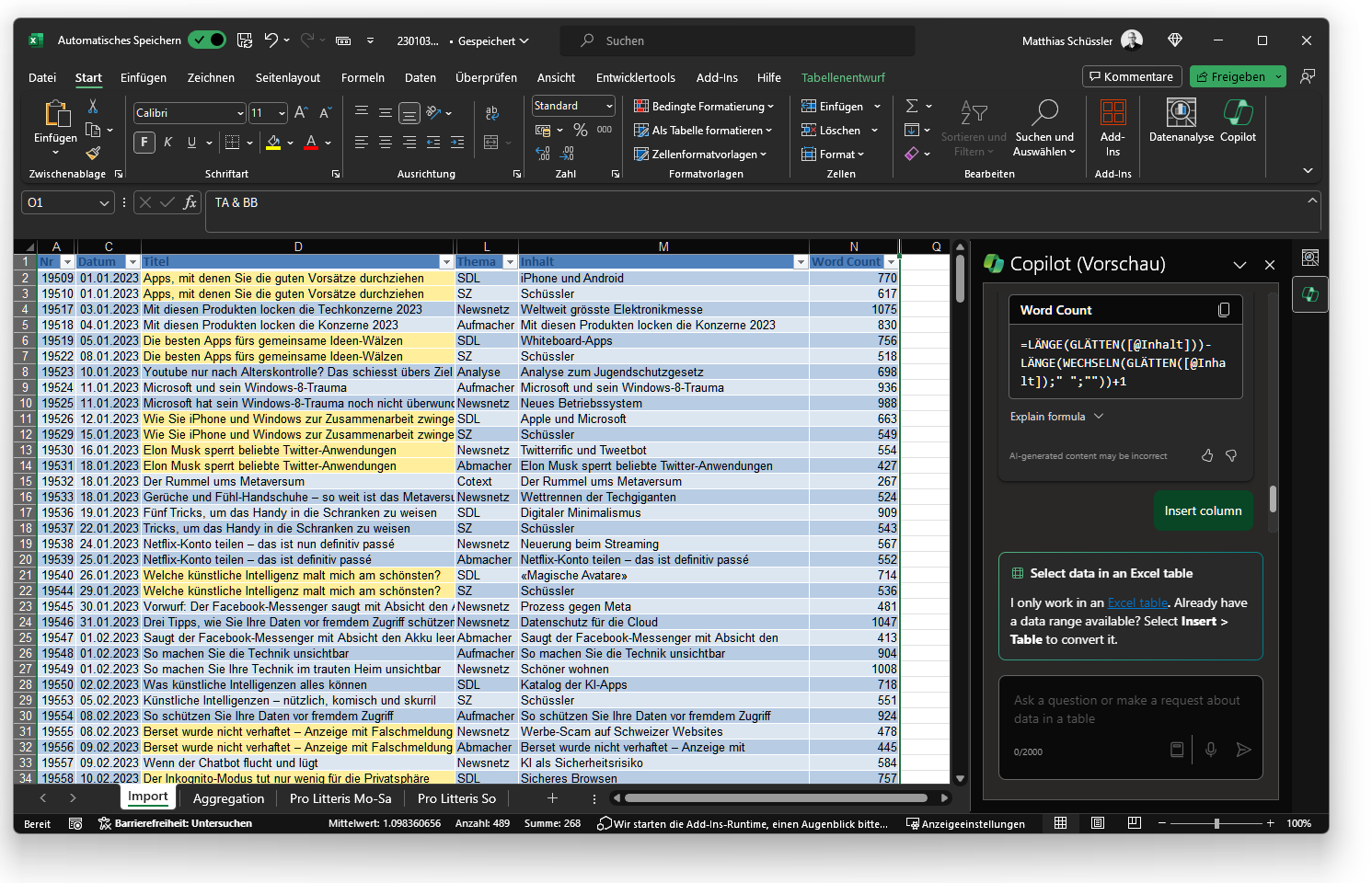Increase font size with large A icon

[x=301, y=113]
